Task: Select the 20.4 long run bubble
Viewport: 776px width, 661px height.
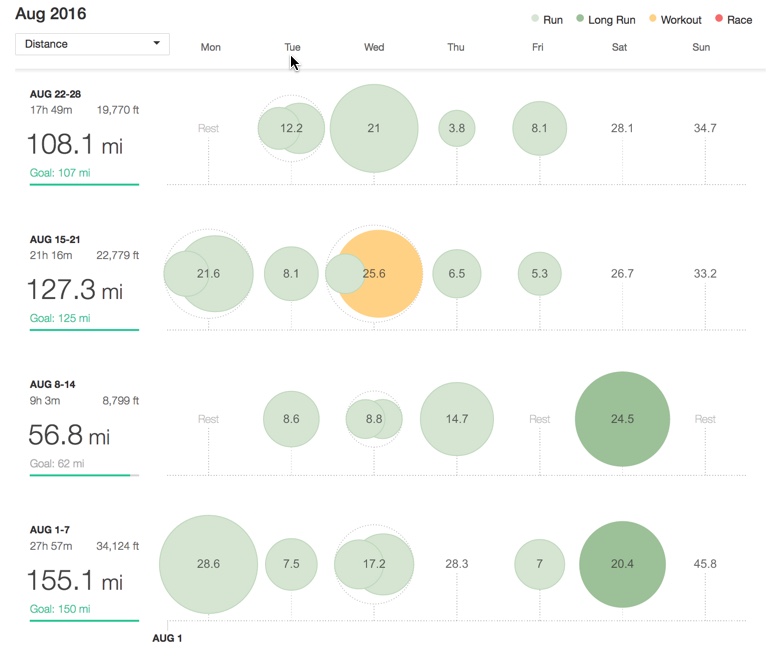Action: tap(622, 564)
